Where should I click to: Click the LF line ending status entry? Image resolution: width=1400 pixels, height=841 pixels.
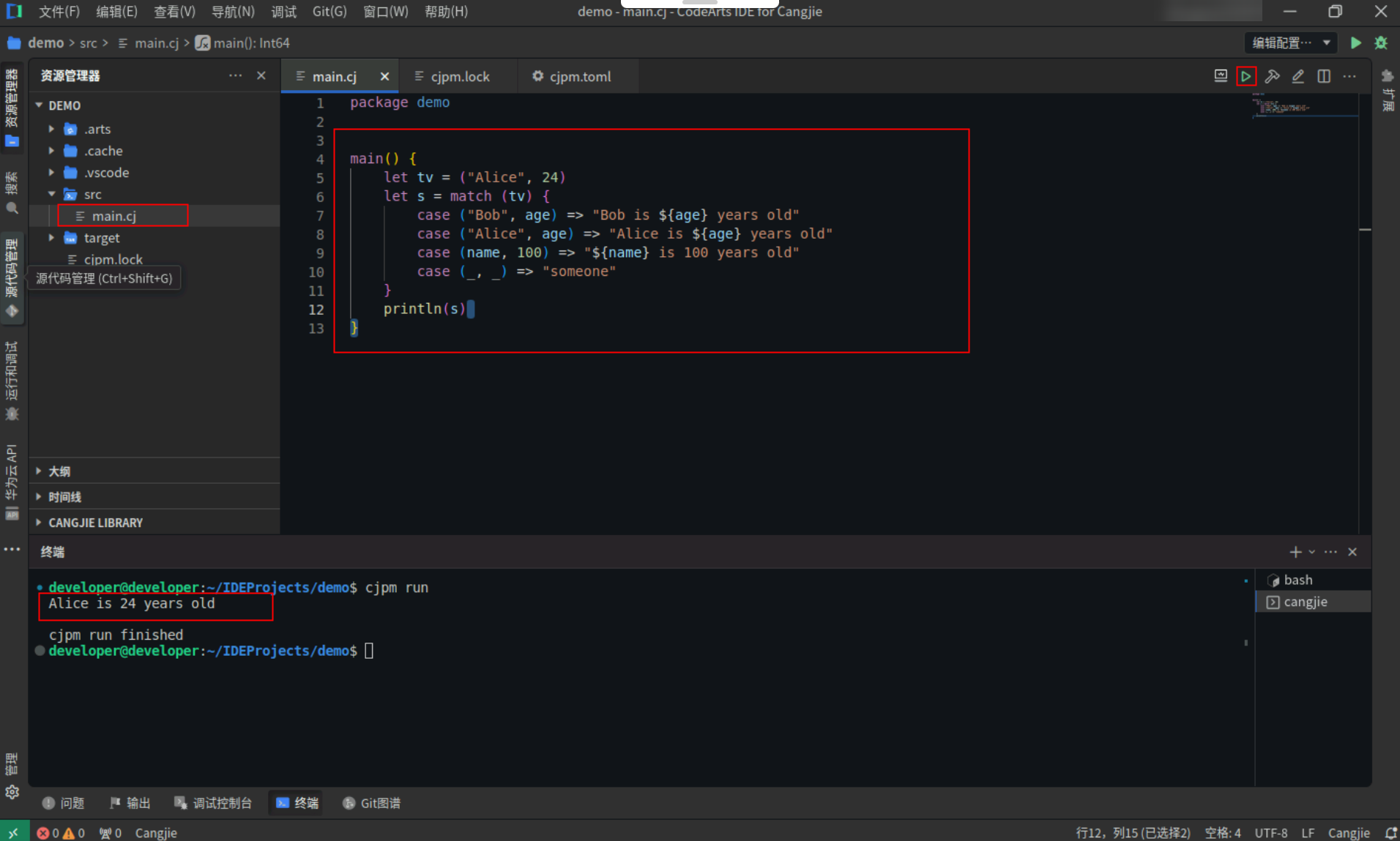(x=1308, y=833)
